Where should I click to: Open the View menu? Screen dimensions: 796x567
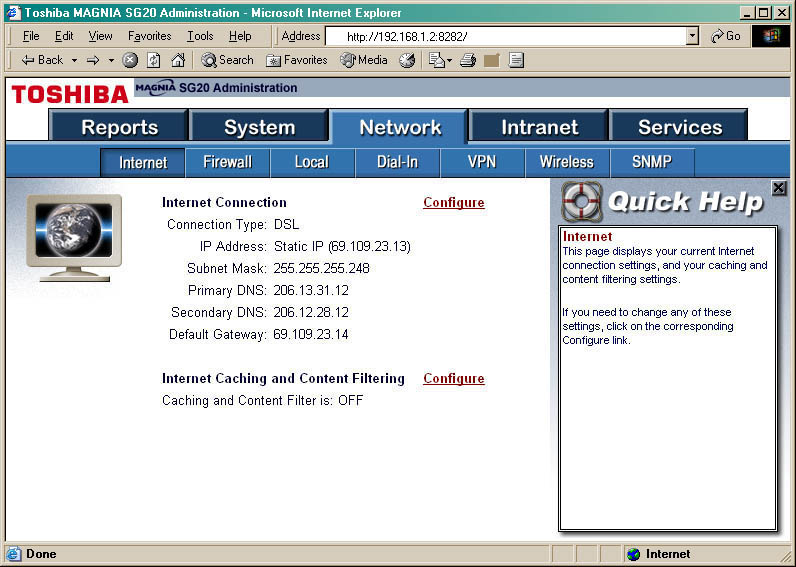(100, 36)
